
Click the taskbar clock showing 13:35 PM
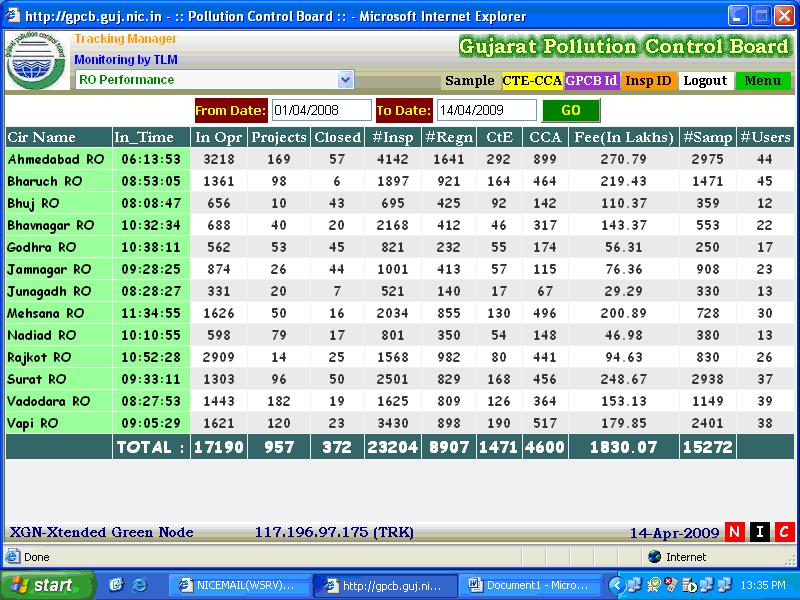763,585
